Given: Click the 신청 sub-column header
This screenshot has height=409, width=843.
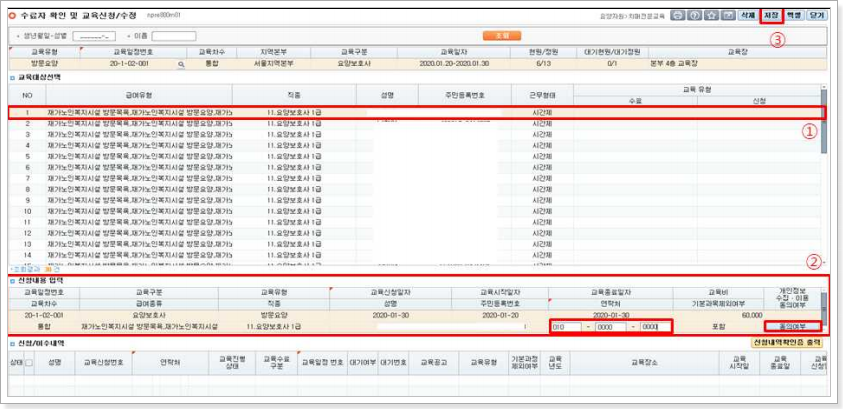Looking at the screenshot, I should pyautogui.click(x=759, y=101).
